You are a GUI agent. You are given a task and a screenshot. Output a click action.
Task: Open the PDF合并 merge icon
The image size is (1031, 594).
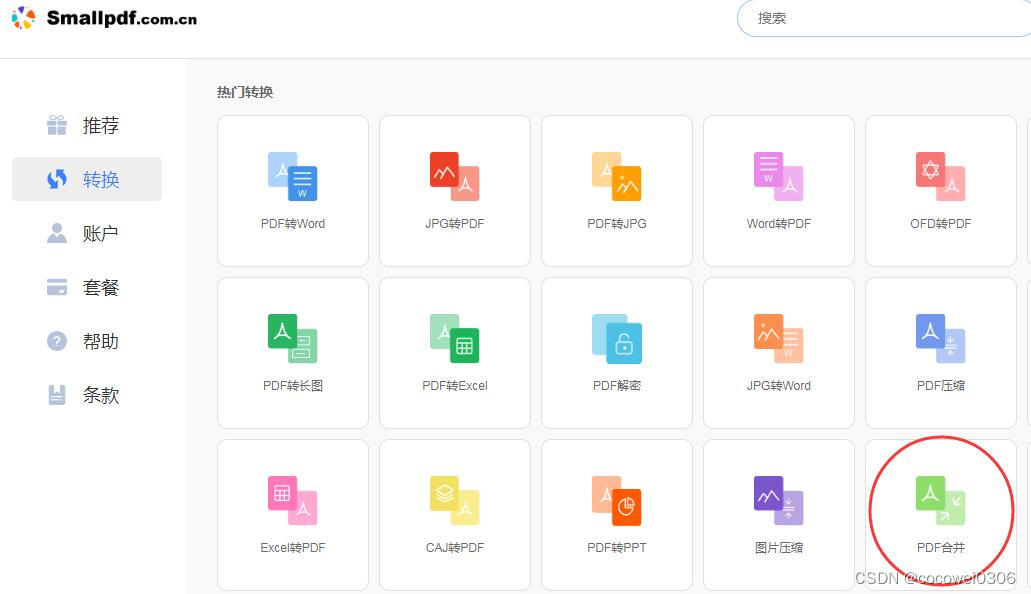(940, 500)
